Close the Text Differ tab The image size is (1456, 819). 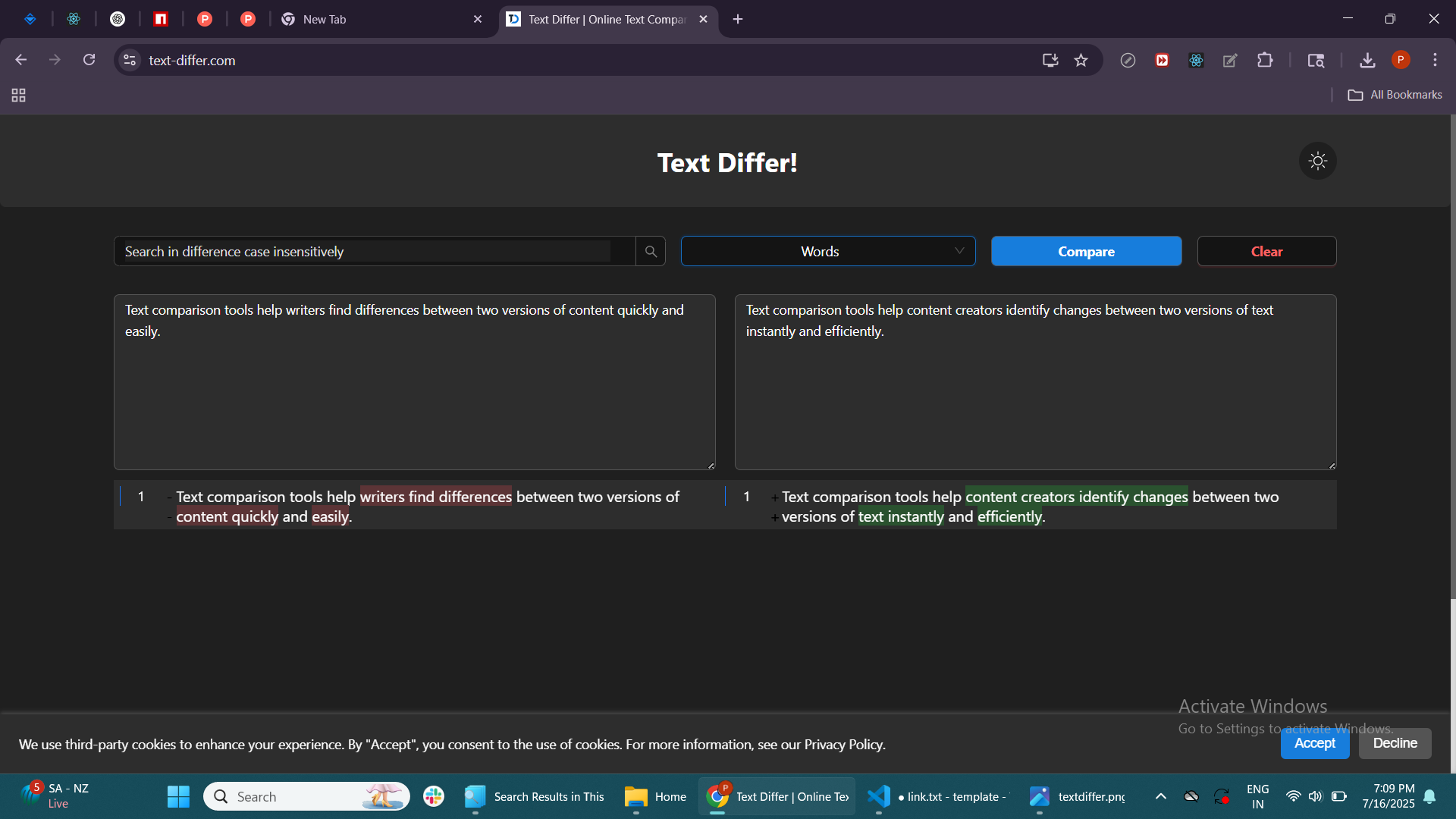tap(703, 19)
